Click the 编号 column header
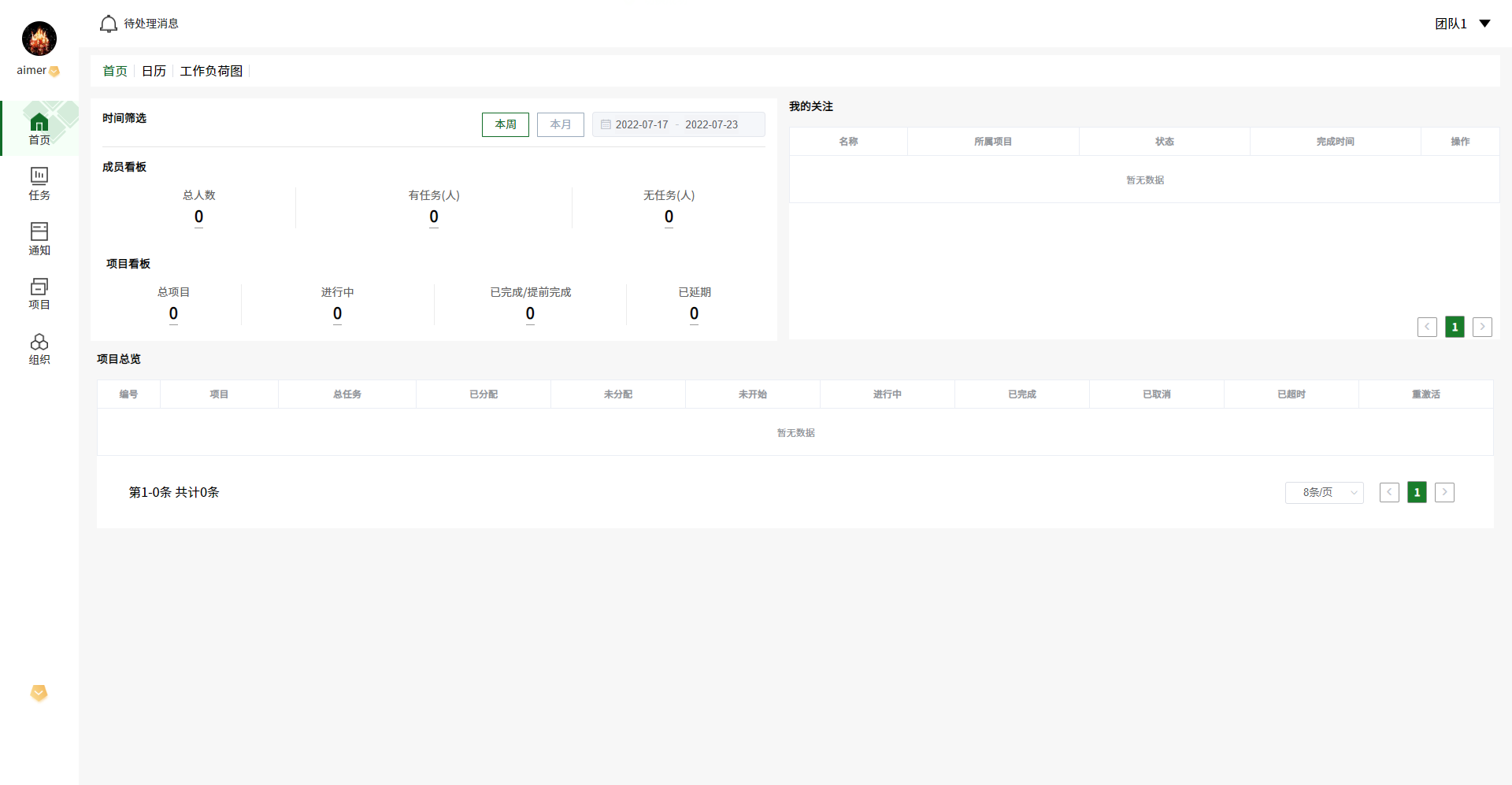The width and height of the screenshot is (1512, 785). point(128,394)
